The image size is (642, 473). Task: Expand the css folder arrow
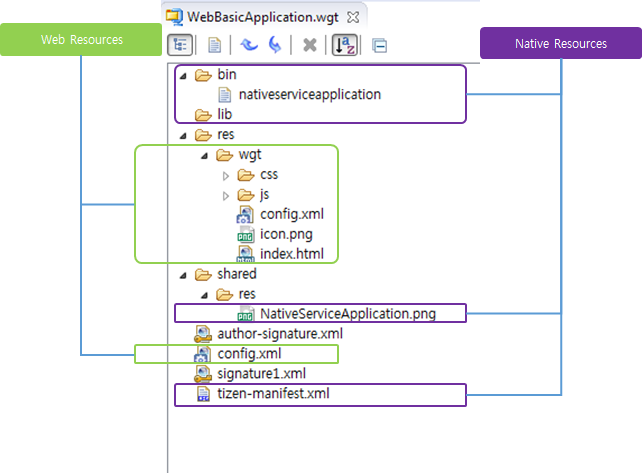[226, 175]
